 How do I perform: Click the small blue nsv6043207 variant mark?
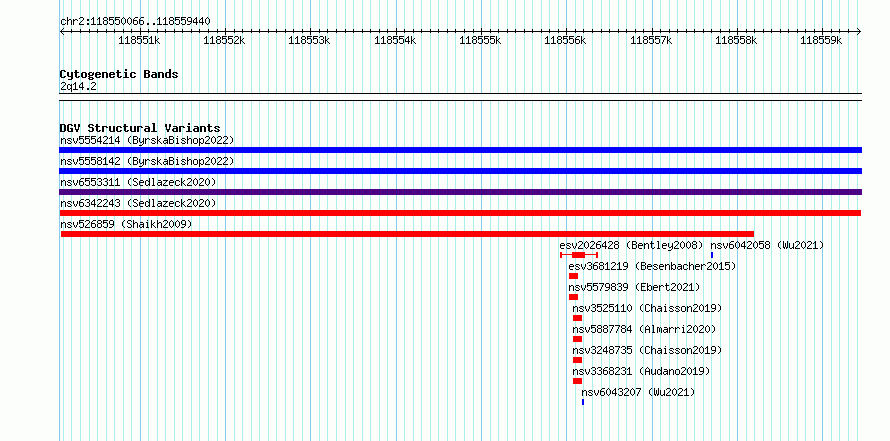(583, 402)
